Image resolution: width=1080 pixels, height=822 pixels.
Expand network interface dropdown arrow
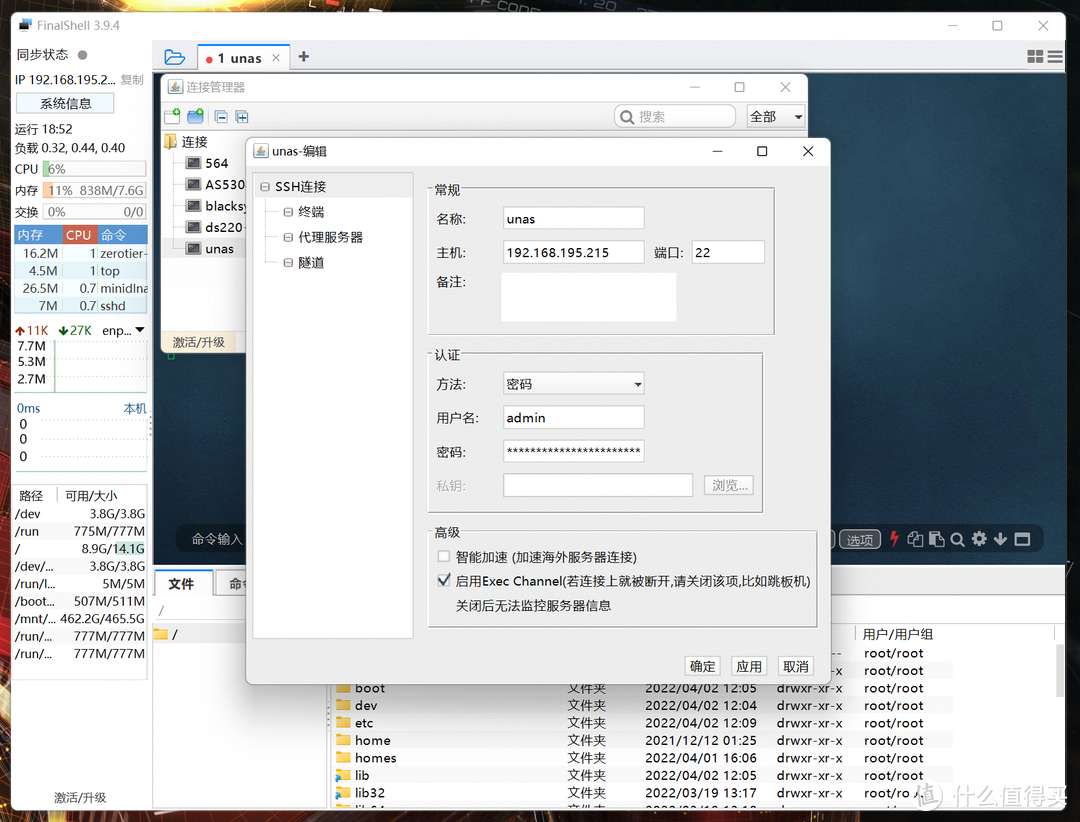tap(140, 330)
